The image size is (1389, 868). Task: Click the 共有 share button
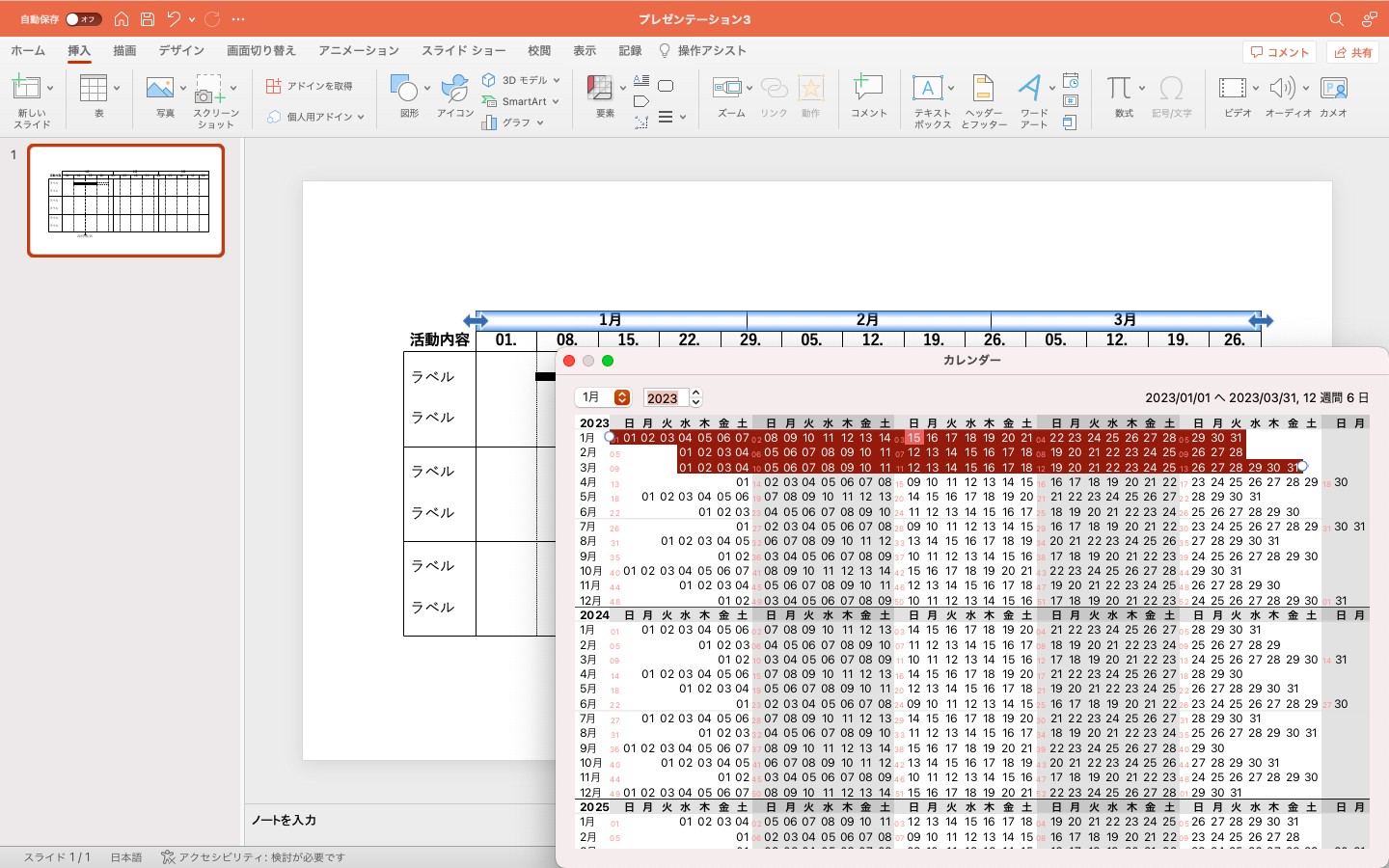click(x=1352, y=52)
